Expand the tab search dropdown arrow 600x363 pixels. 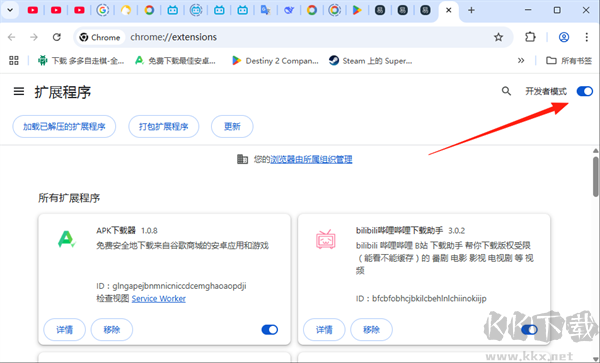[x=10, y=10]
